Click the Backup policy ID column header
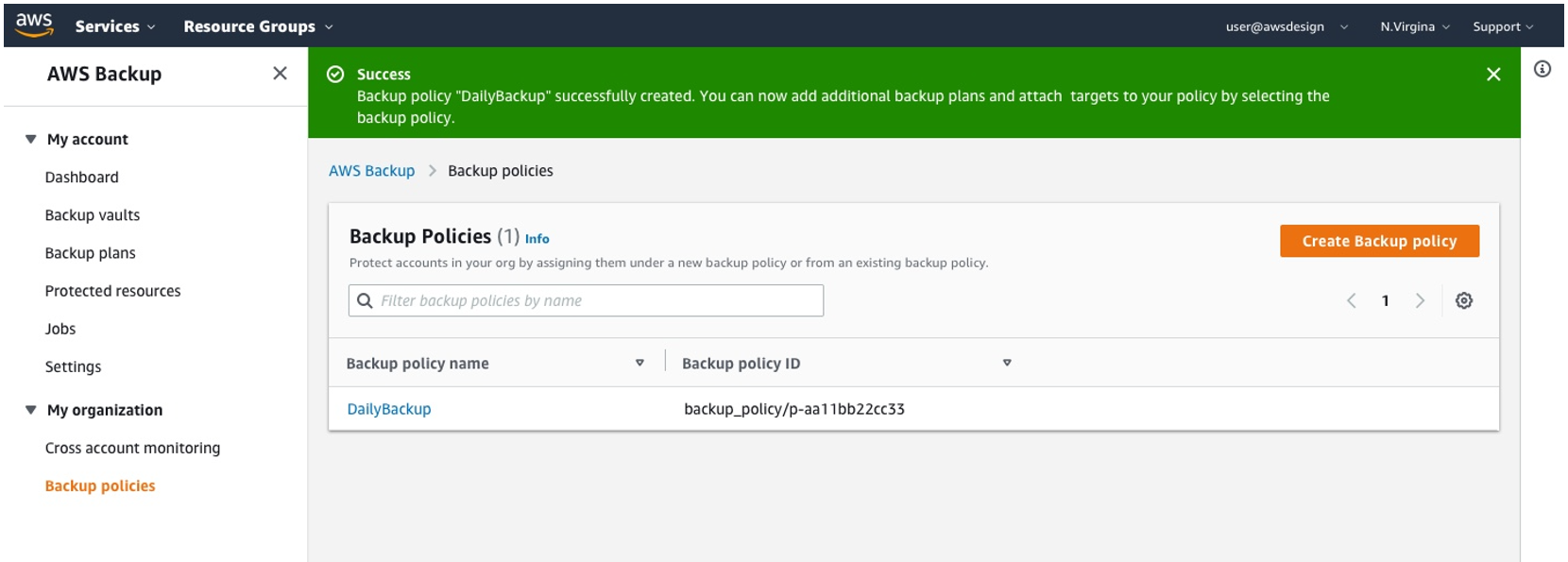Image resolution: width=1568 pixels, height=562 pixels. click(741, 364)
